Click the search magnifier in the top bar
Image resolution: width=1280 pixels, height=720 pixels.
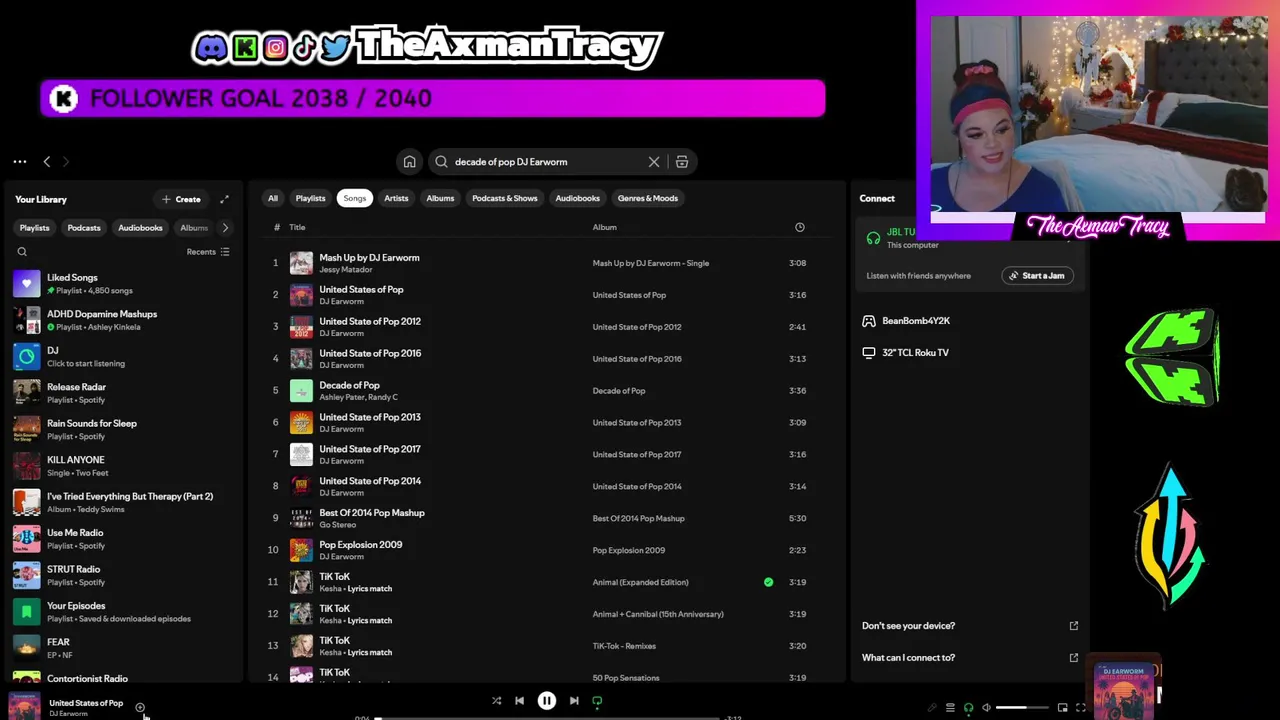coord(441,162)
